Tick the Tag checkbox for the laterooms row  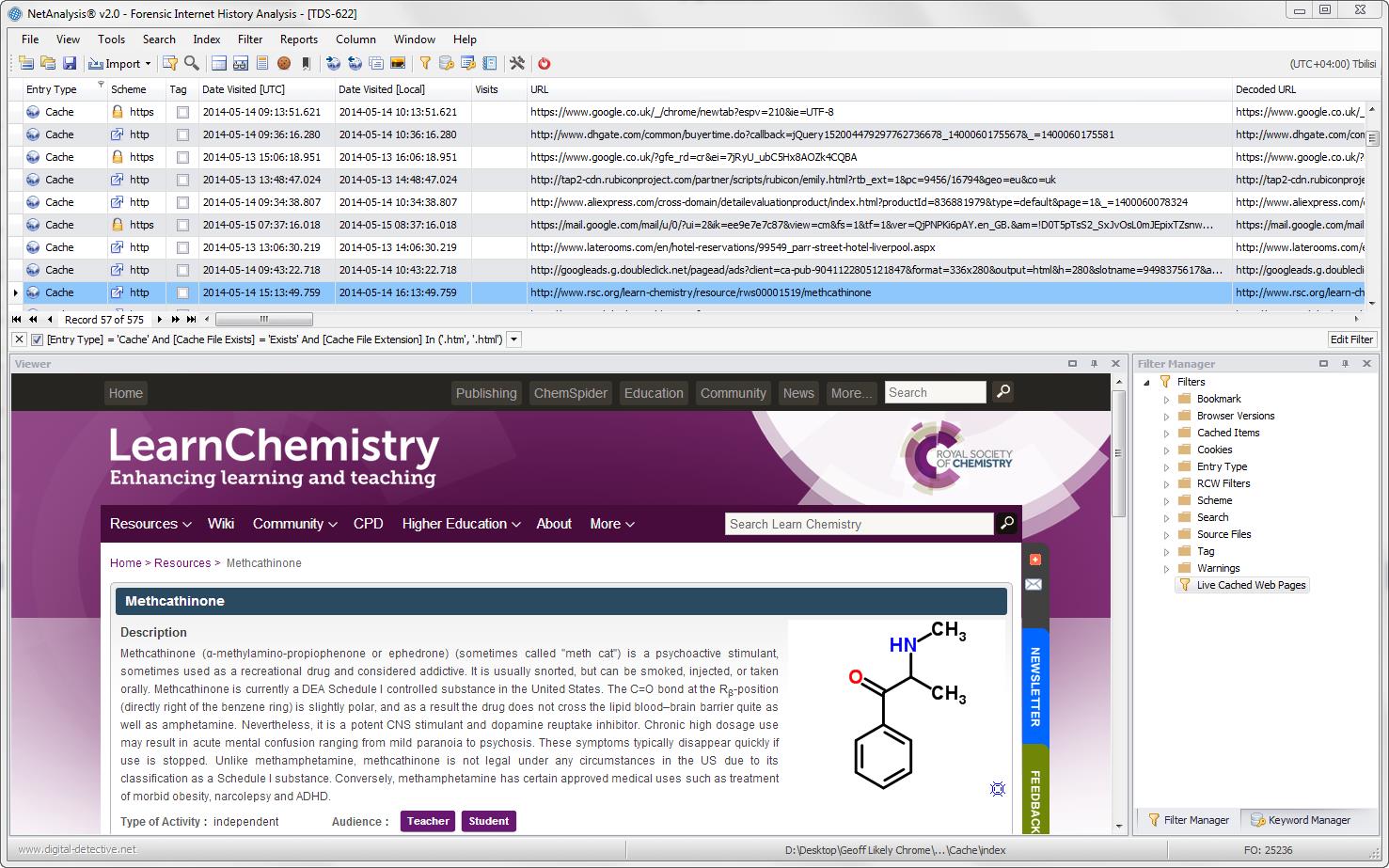[x=182, y=247]
